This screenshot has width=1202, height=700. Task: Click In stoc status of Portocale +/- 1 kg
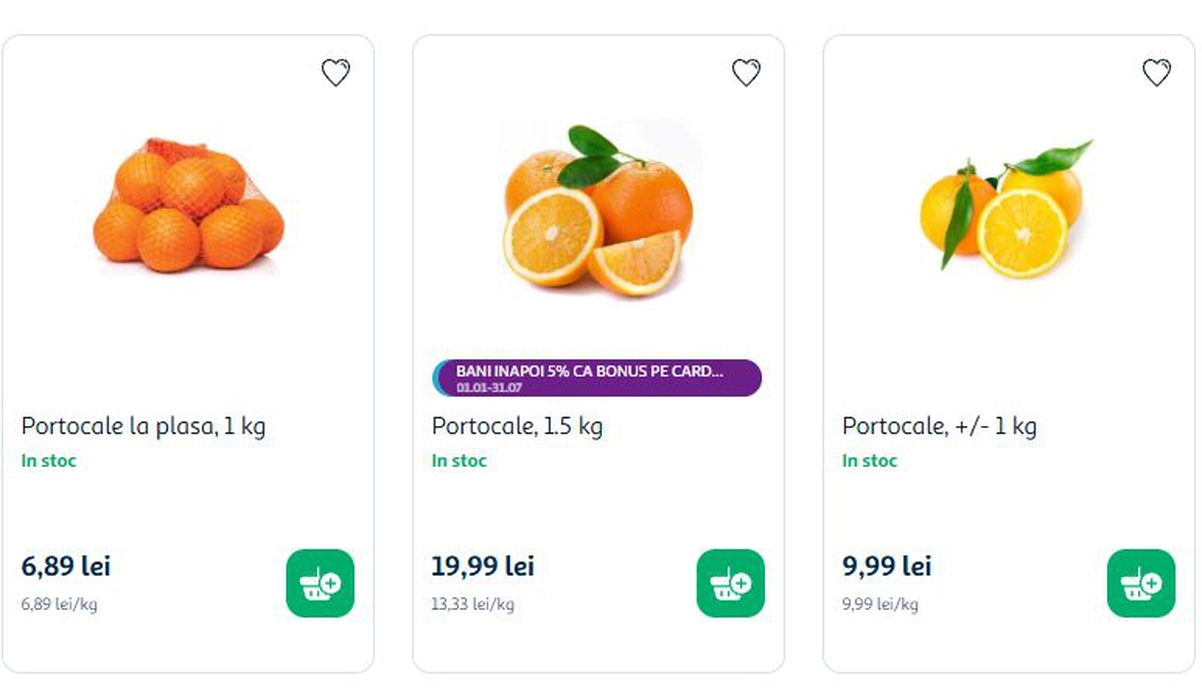point(870,461)
